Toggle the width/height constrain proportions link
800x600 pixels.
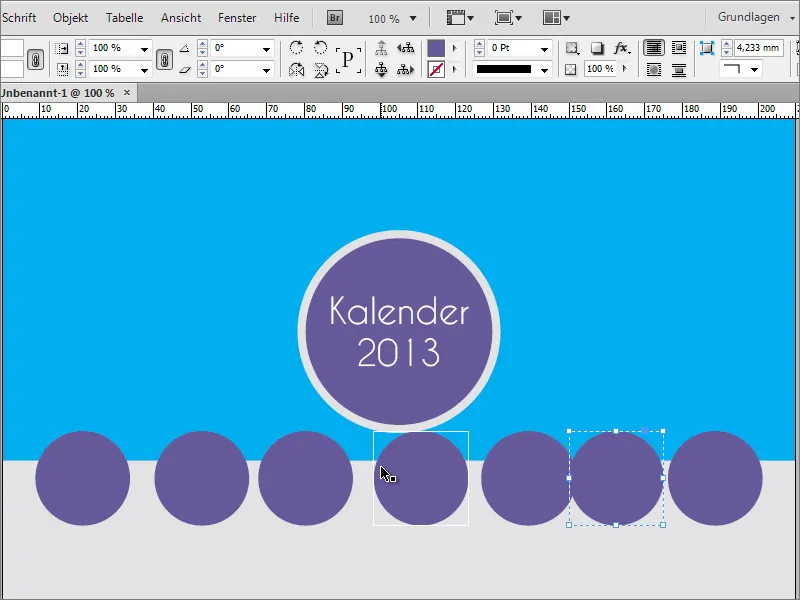click(x=35, y=60)
